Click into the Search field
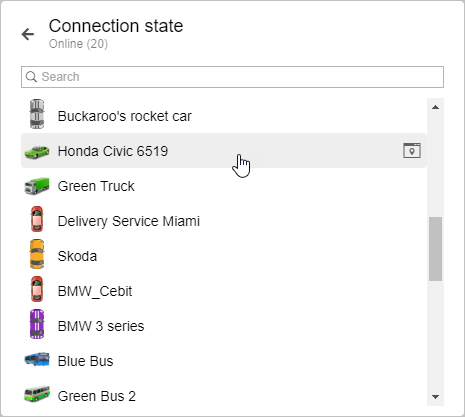This screenshot has width=465, height=417. (232, 77)
